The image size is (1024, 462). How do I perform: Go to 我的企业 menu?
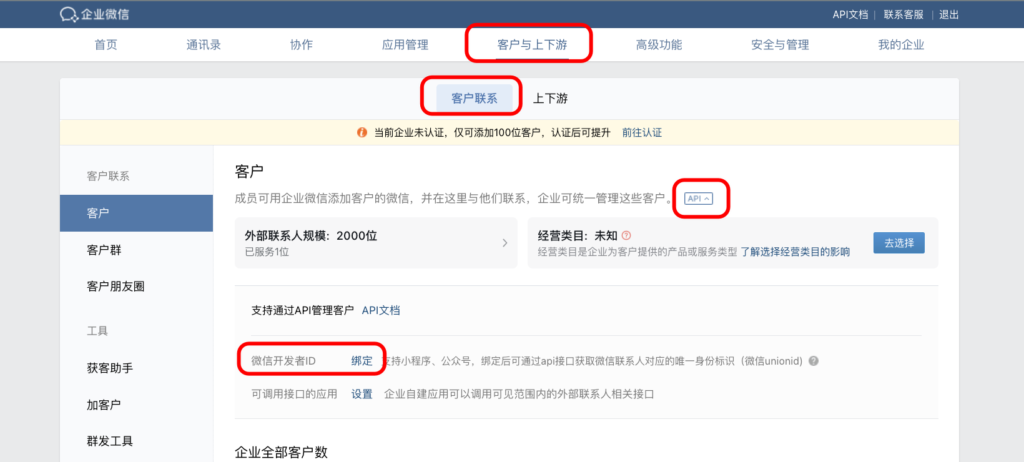tap(901, 45)
